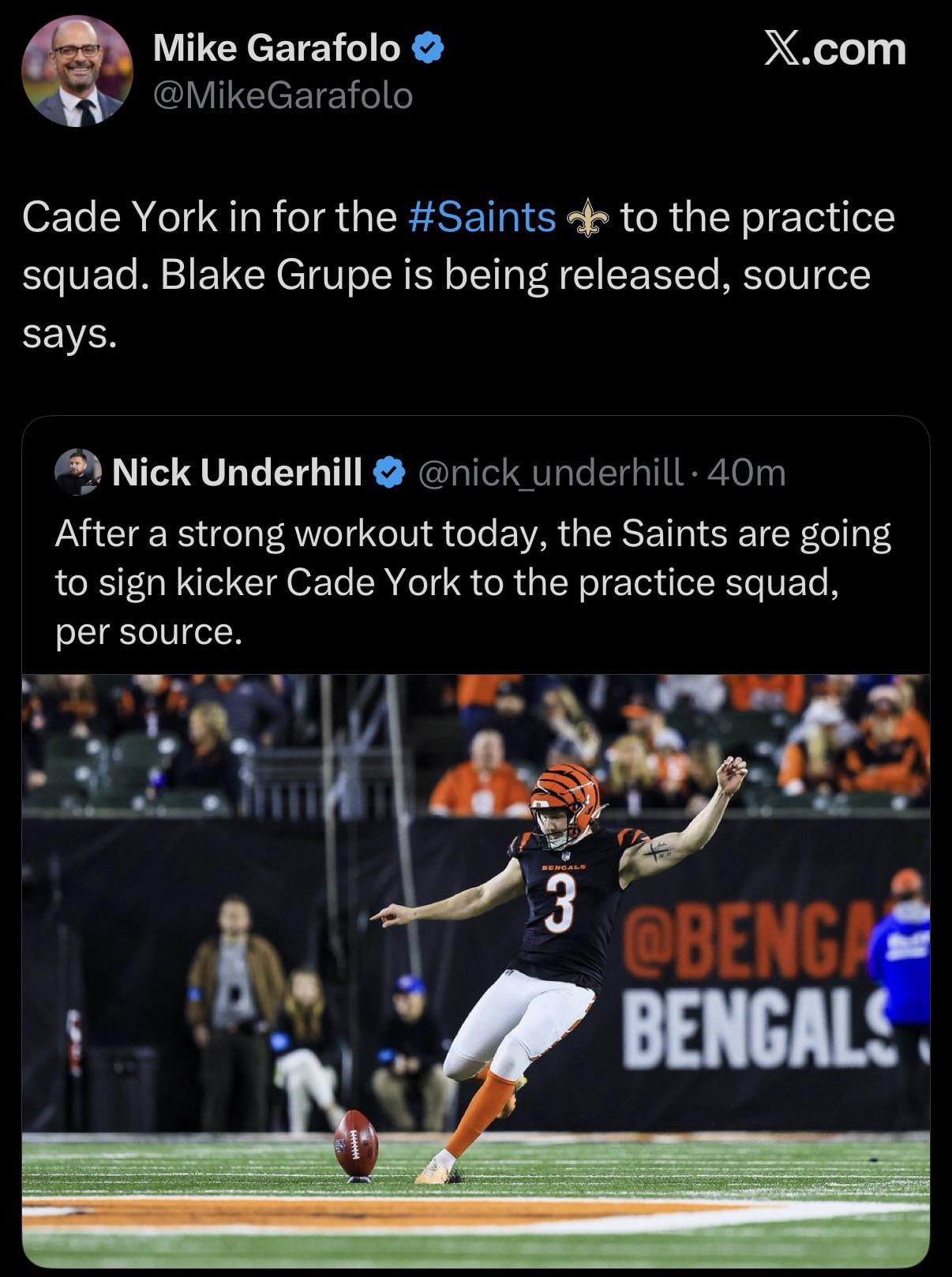Click the verified badge beside Nick Underhill
The width and height of the screenshot is (952, 1277).
pyautogui.click(x=388, y=473)
